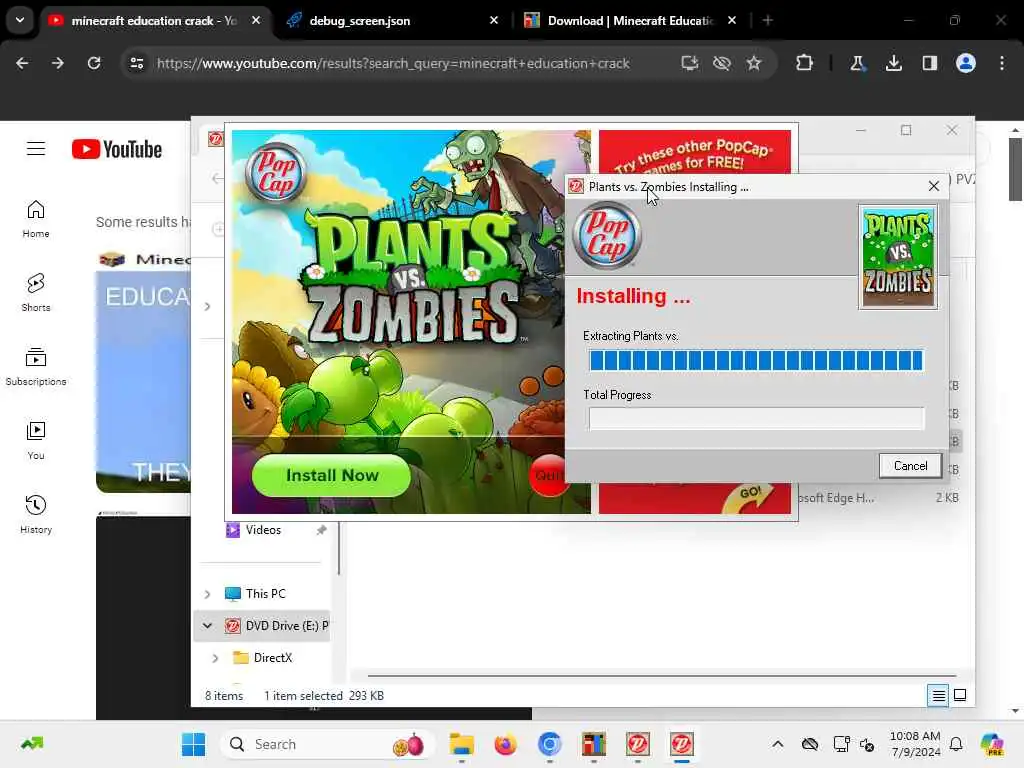Open the YouTube hamburger guide menu
Screen dimensions: 1024x768
(36, 149)
